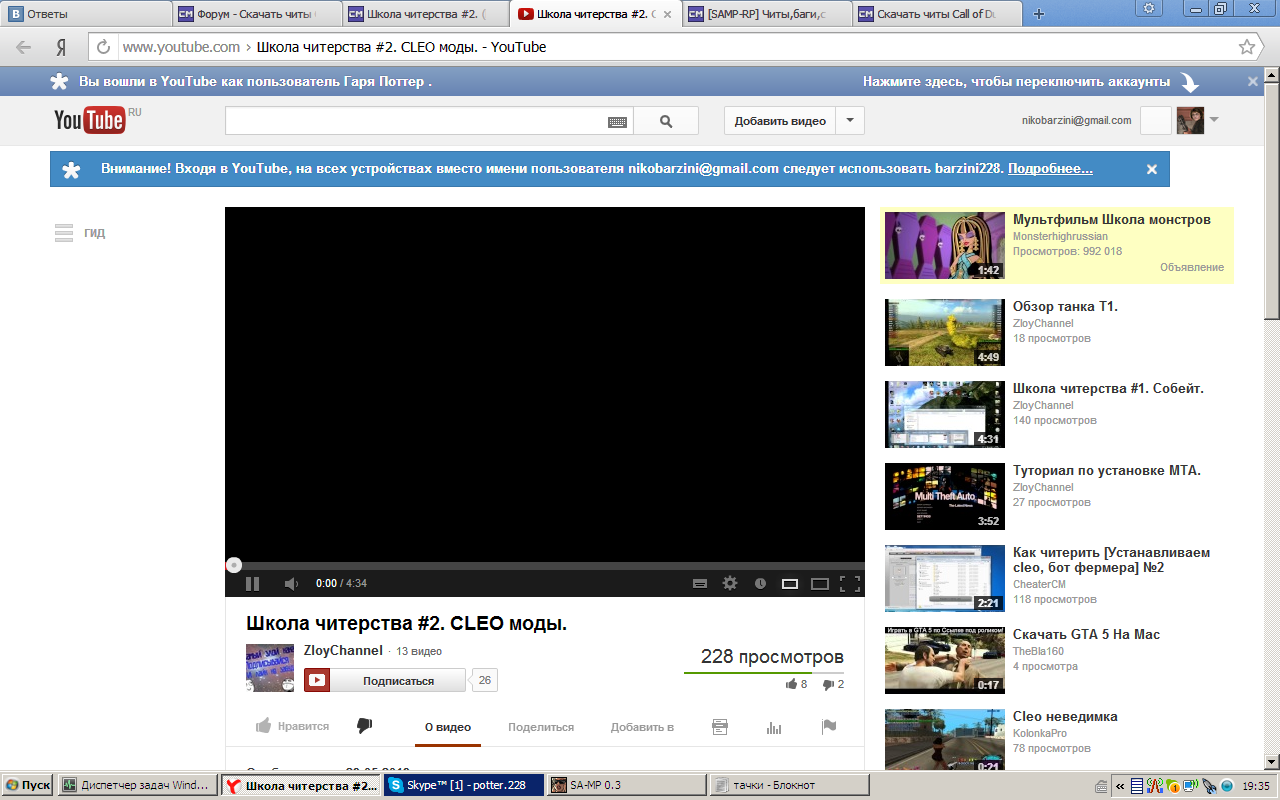Open the player settings gear

click(730, 584)
